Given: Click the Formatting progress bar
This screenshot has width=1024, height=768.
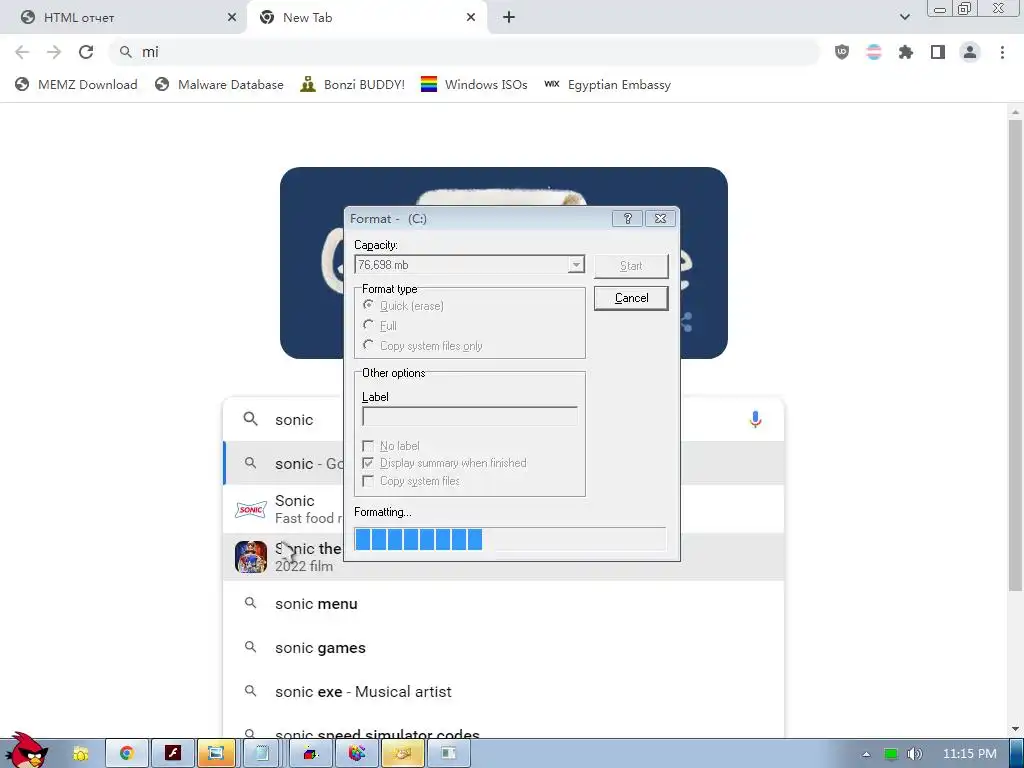Looking at the screenshot, I should (510, 539).
